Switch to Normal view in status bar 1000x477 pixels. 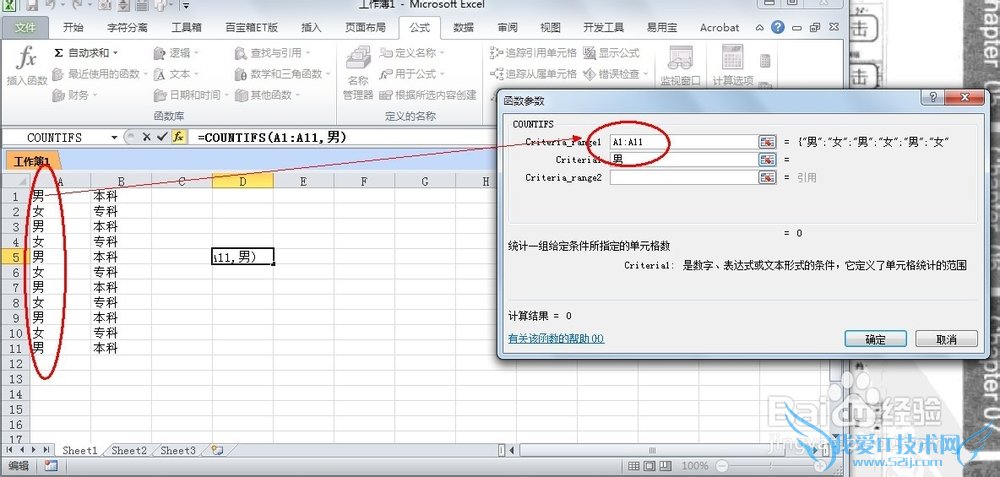pyautogui.click(x=633, y=466)
